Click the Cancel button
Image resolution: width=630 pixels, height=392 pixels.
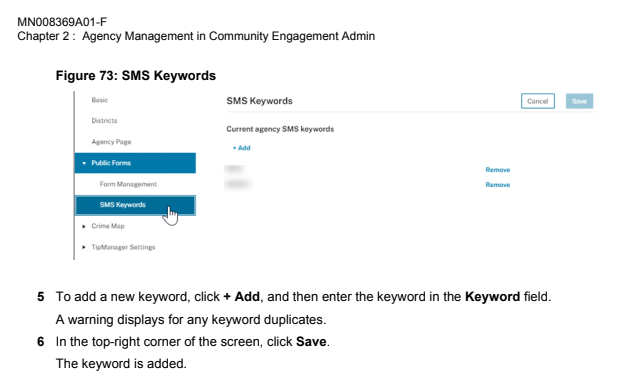pyautogui.click(x=538, y=101)
